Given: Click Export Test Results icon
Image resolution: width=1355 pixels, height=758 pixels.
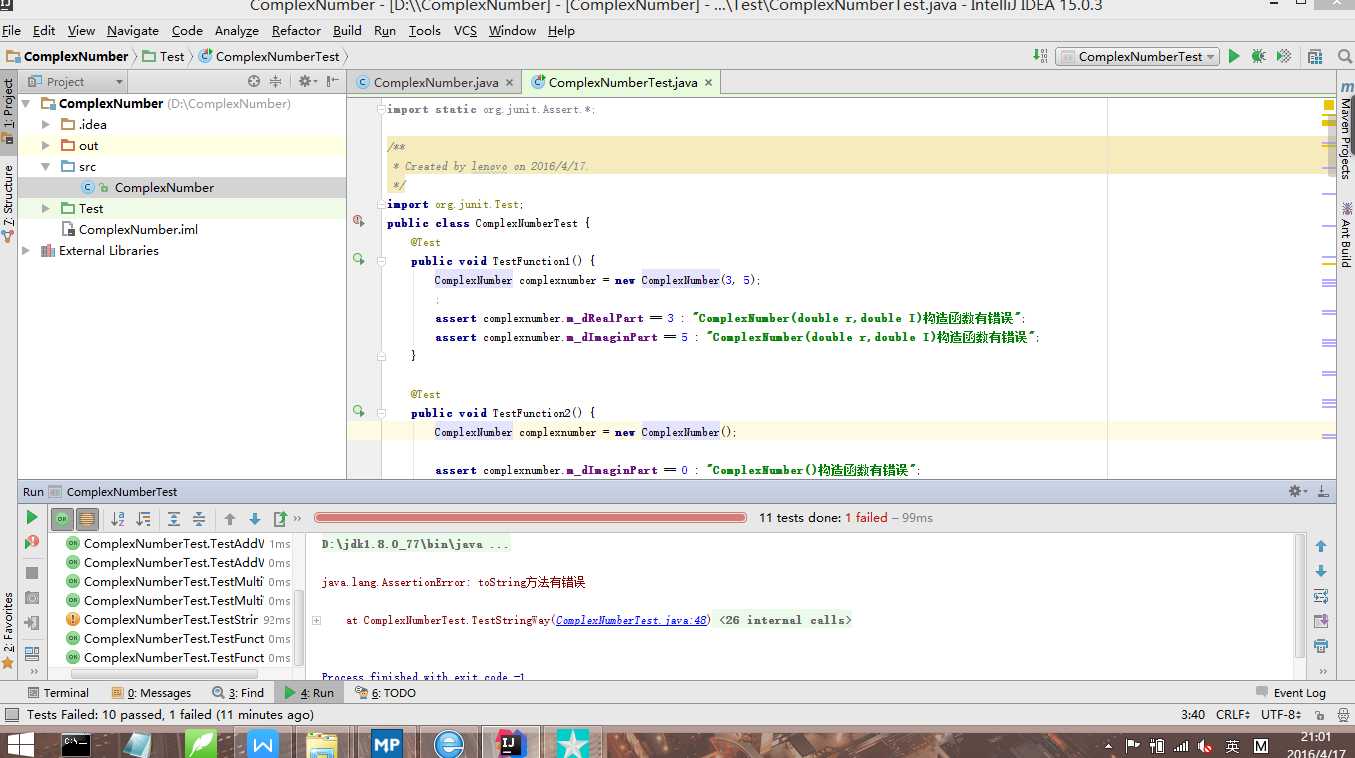Looking at the screenshot, I should (x=281, y=519).
